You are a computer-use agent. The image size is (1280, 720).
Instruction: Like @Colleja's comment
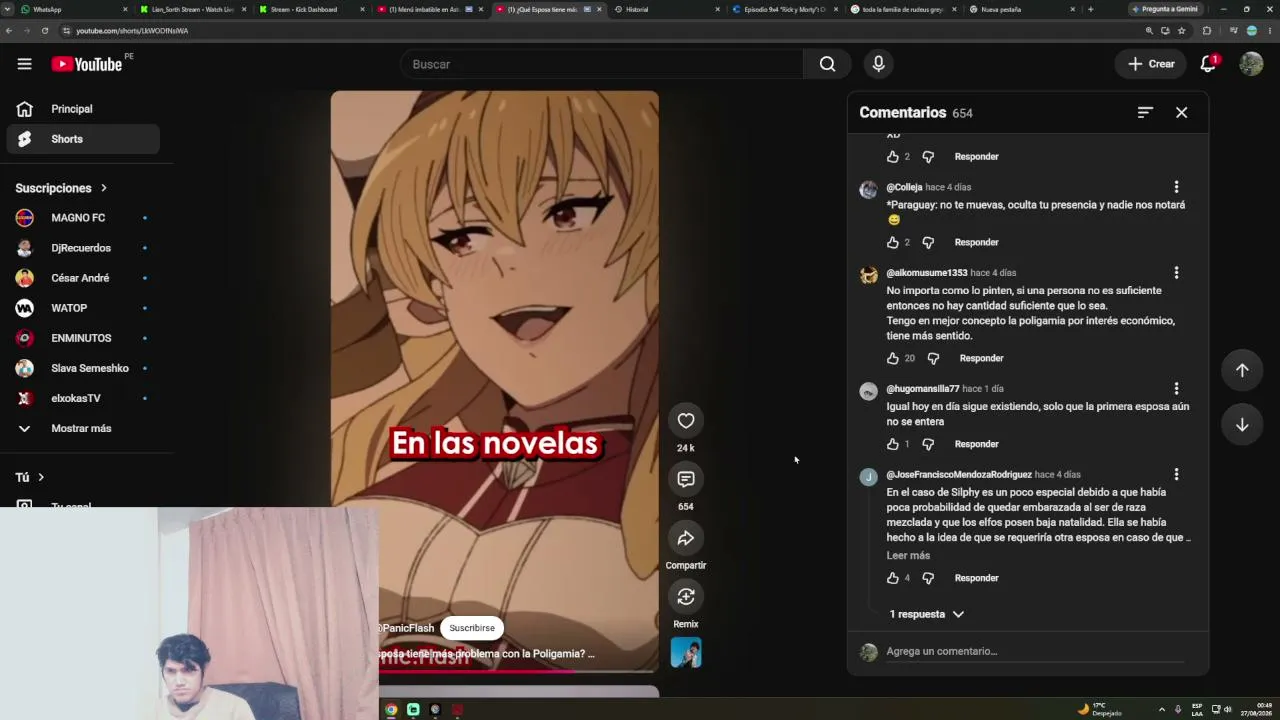click(893, 242)
